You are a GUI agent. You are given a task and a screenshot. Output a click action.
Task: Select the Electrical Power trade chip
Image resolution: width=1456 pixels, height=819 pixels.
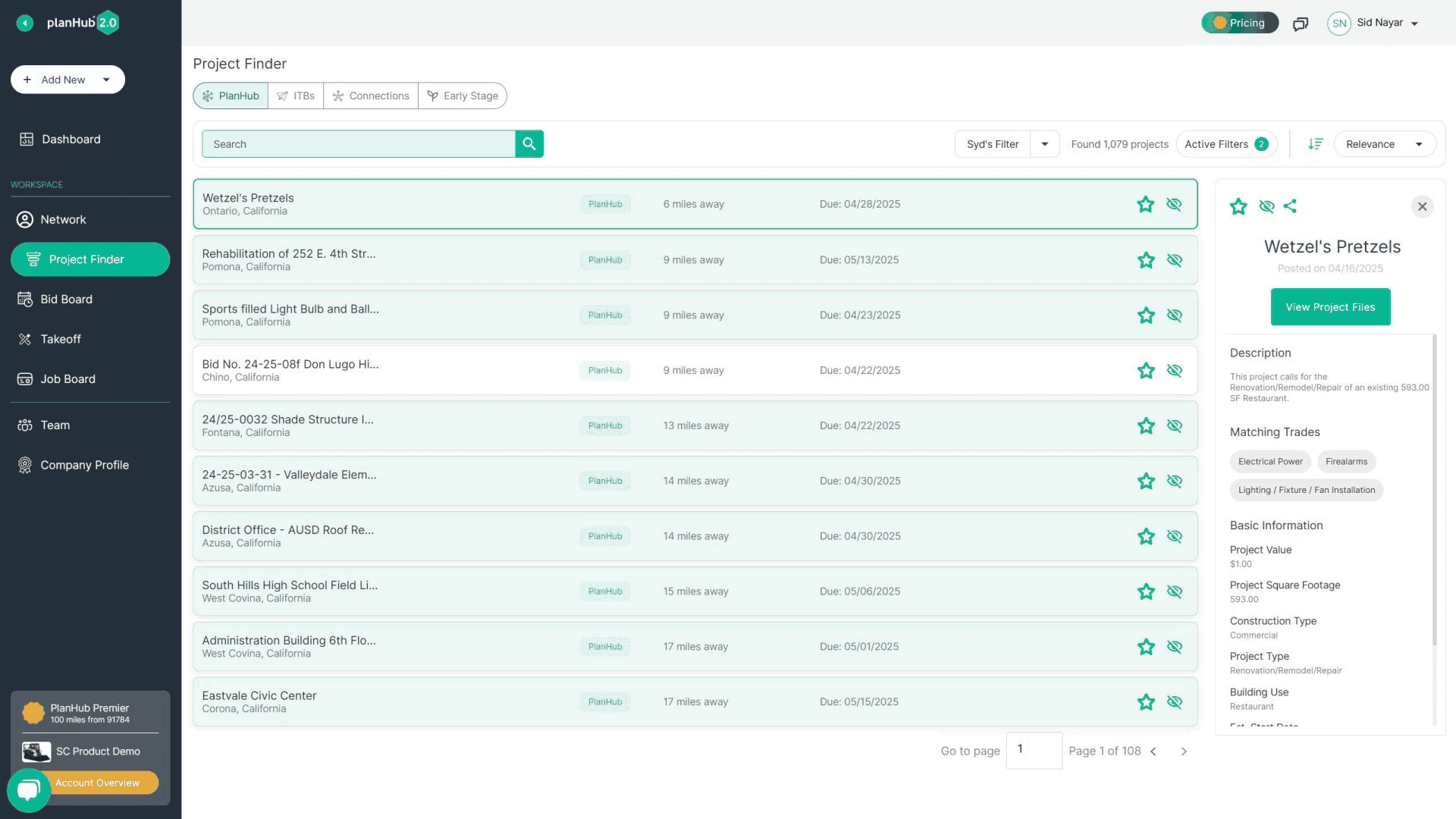(1270, 462)
